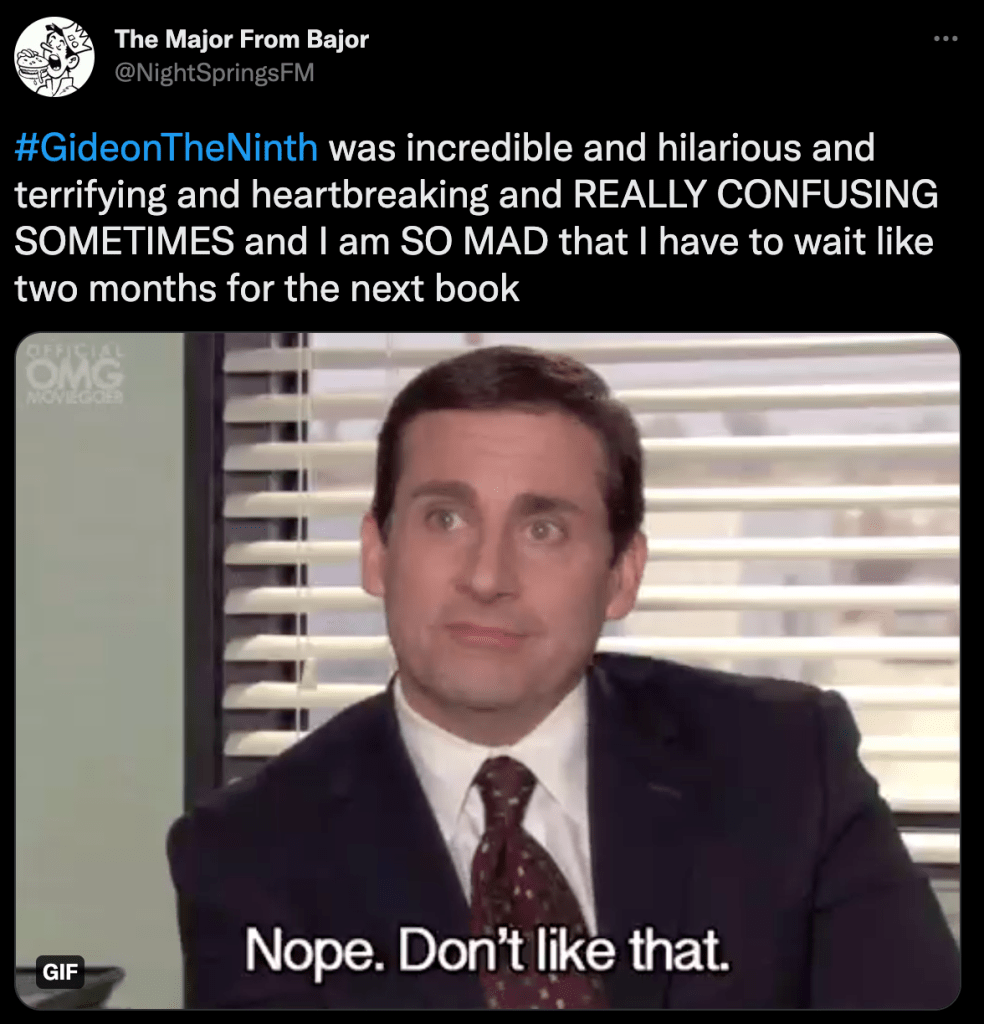
Task: Open the three-dot more options menu
Action: click(945, 39)
